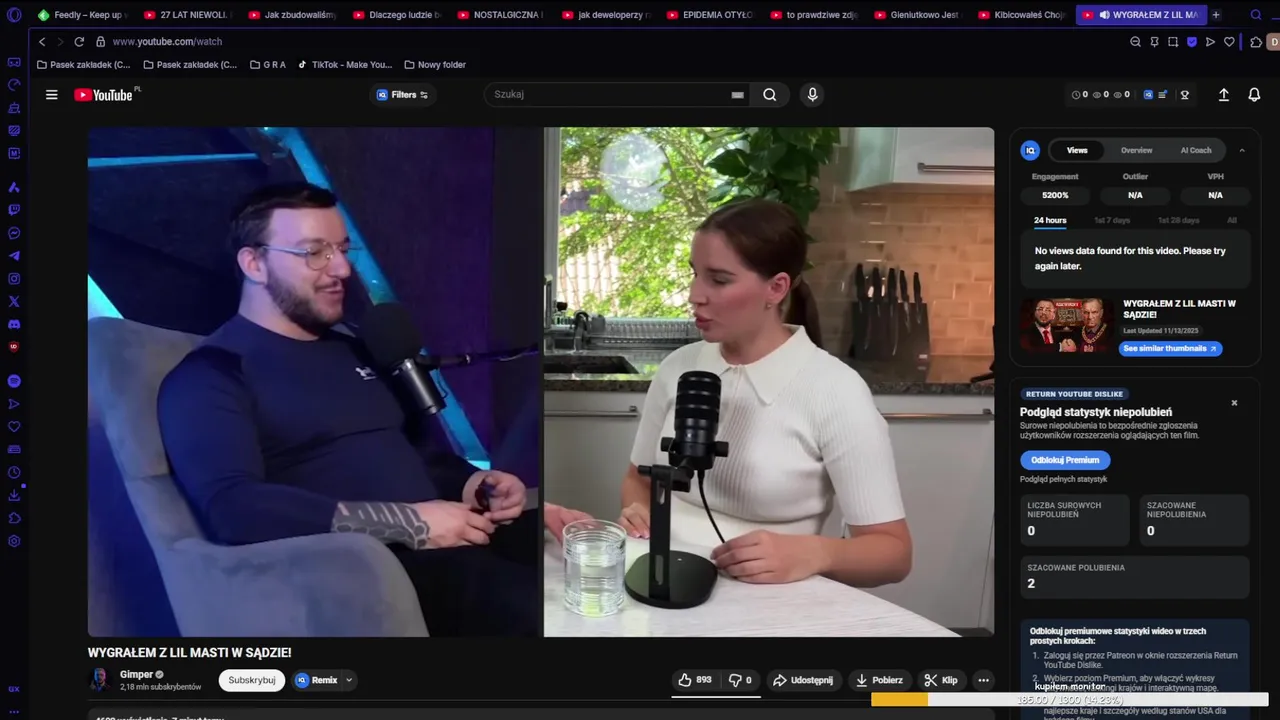Add page to bookmarks with heart icon
This screenshot has width=1280, height=720.
[x=1229, y=42]
